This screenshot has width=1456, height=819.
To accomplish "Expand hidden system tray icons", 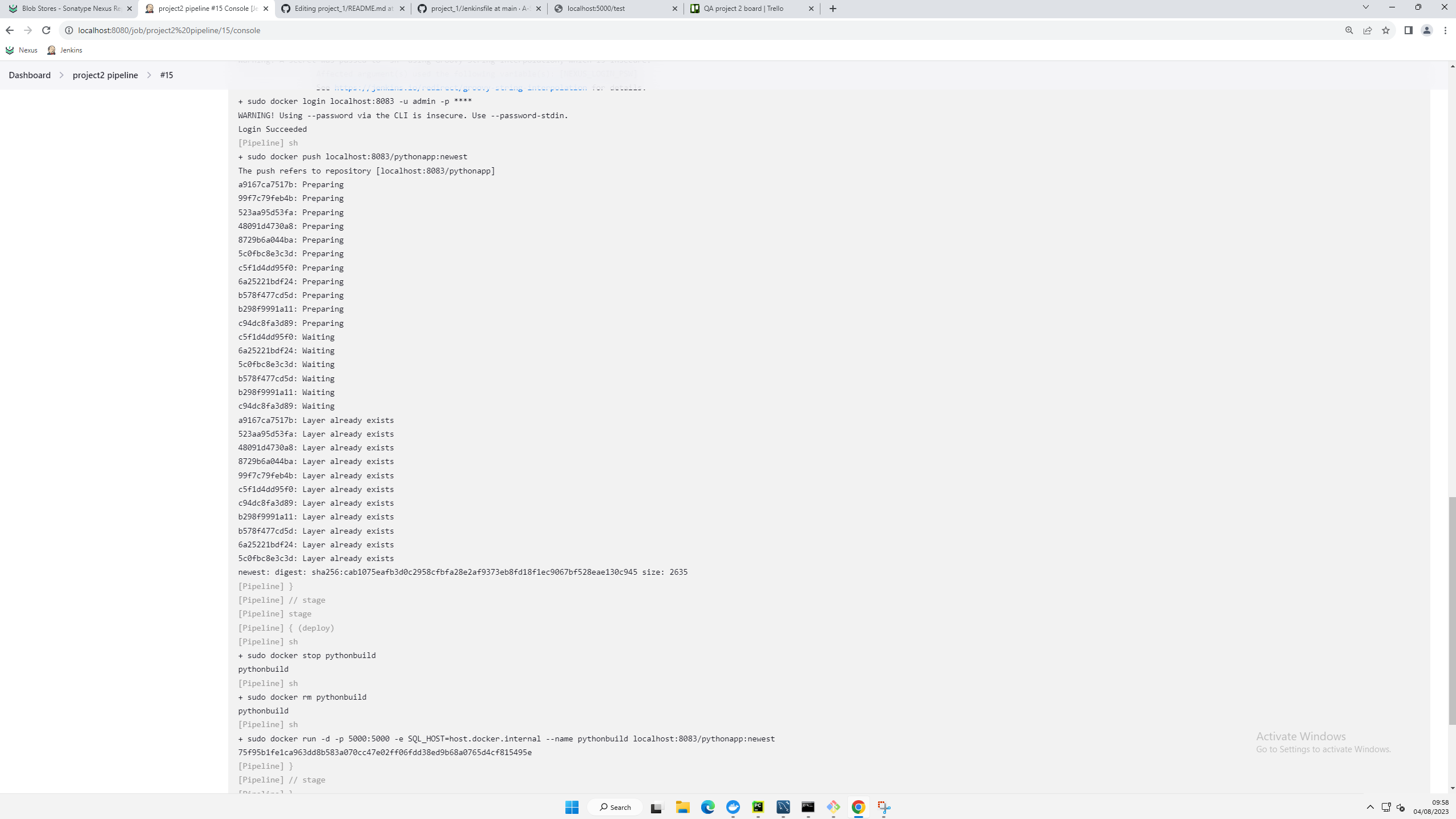I will tap(1370, 807).
